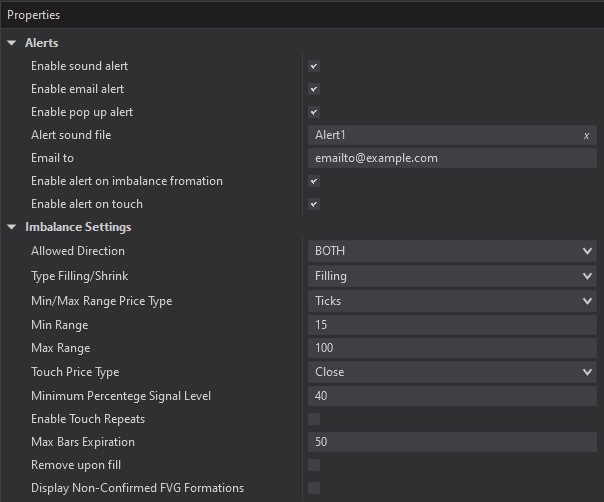Open Min/Max Range Price Type dropdown

click(452, 301)
